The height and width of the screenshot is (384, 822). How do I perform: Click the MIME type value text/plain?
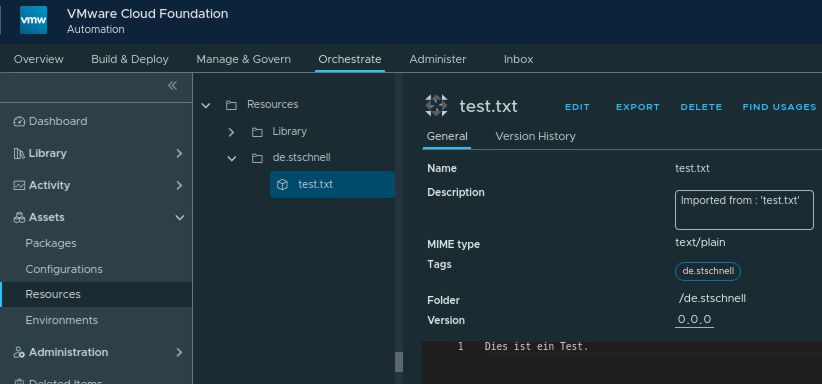tap(700, 242)
